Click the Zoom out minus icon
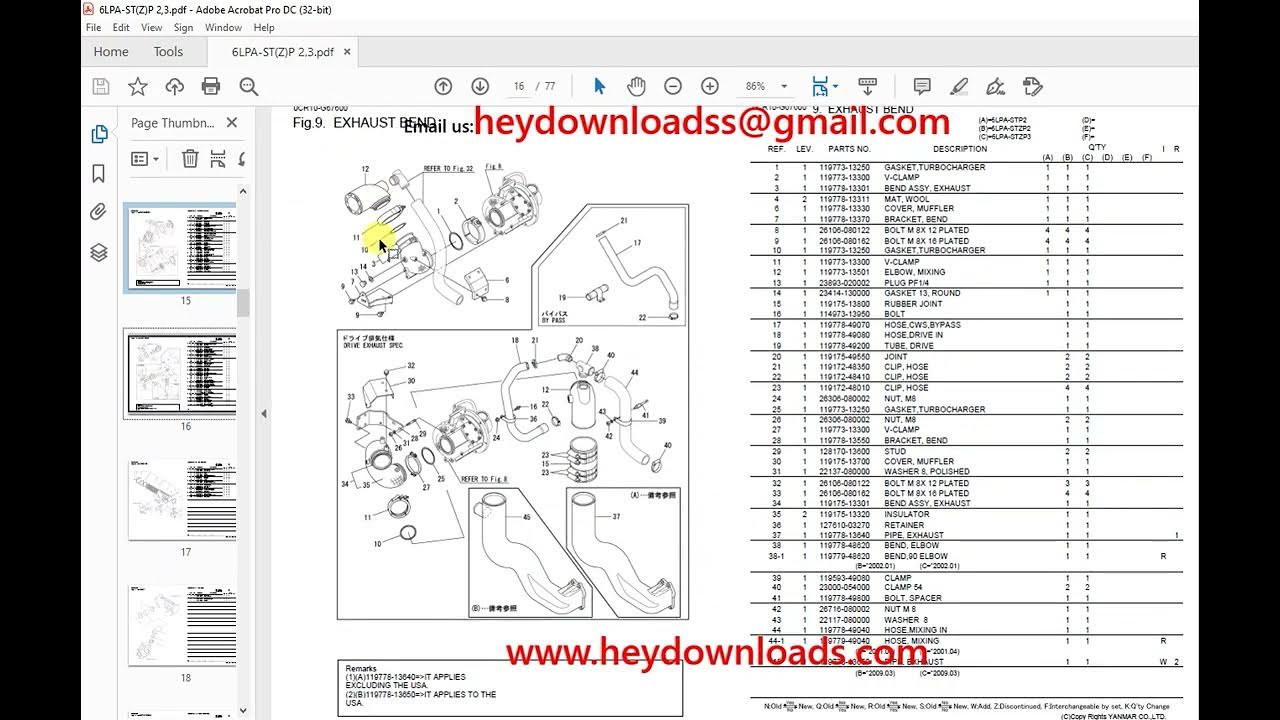The height and width of the screenshot is (720, 1280). pyautogui.click(x=673, y=87)
